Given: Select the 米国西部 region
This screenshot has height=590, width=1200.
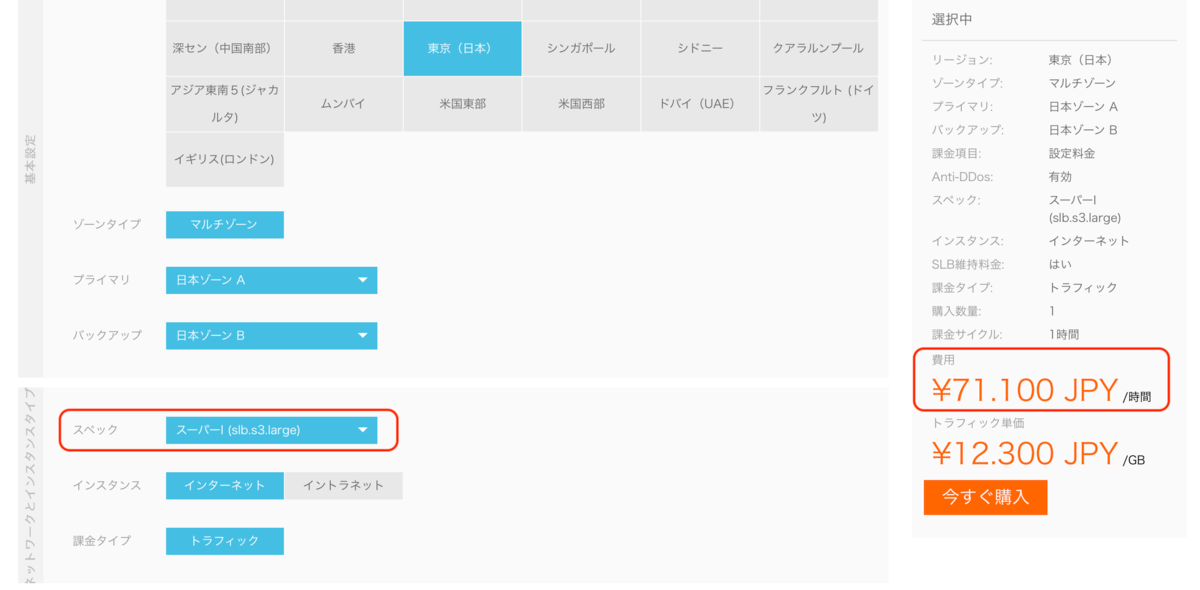Looking at the screenshot, I should 581,103.
